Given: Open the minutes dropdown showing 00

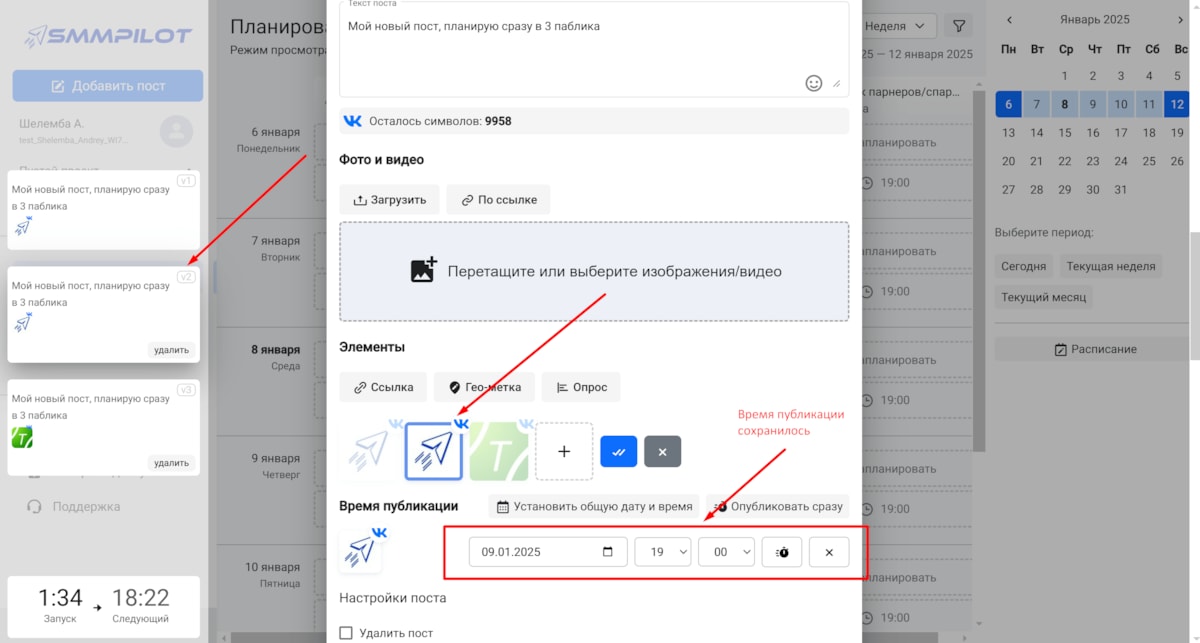Looking at the screenshot, I should 726,552.
